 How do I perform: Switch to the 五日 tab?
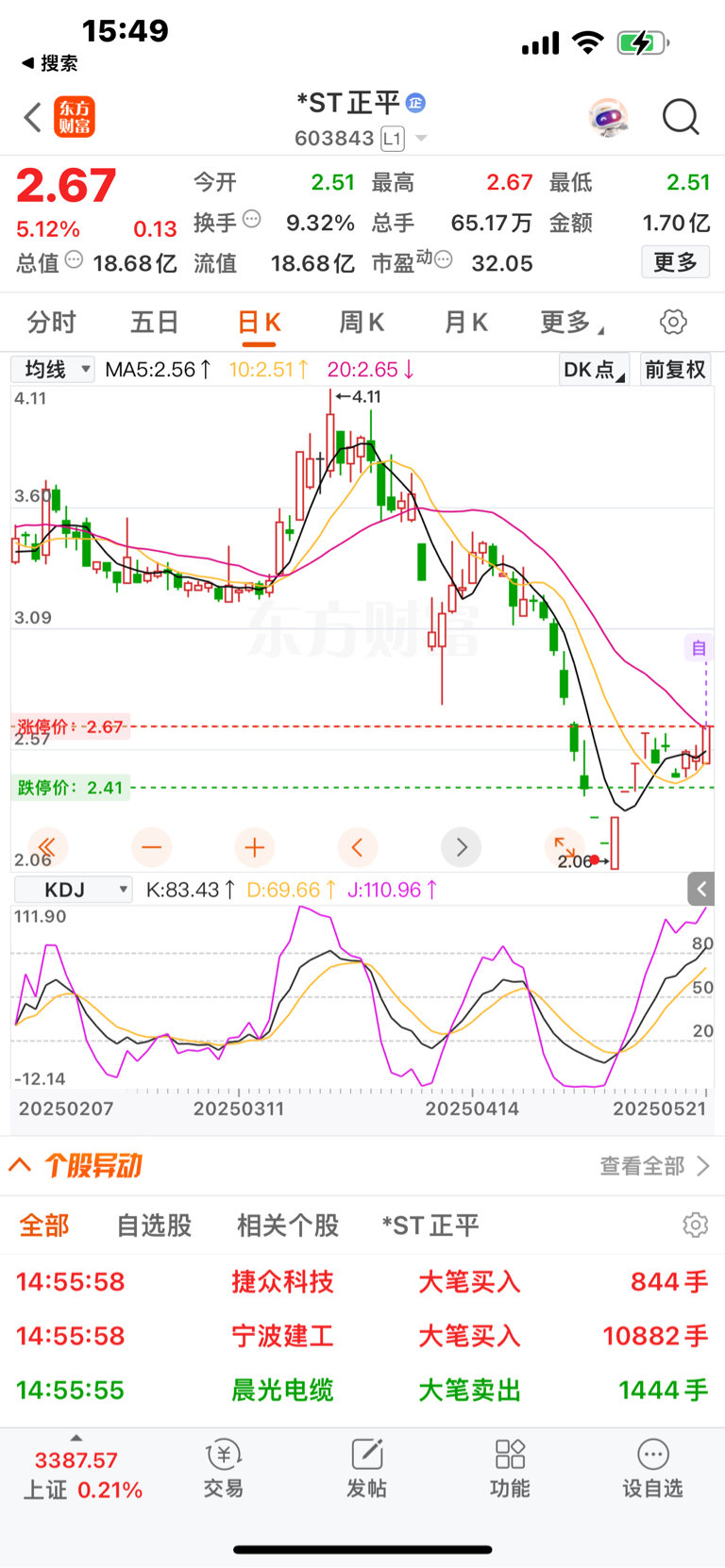pos(154,323)
